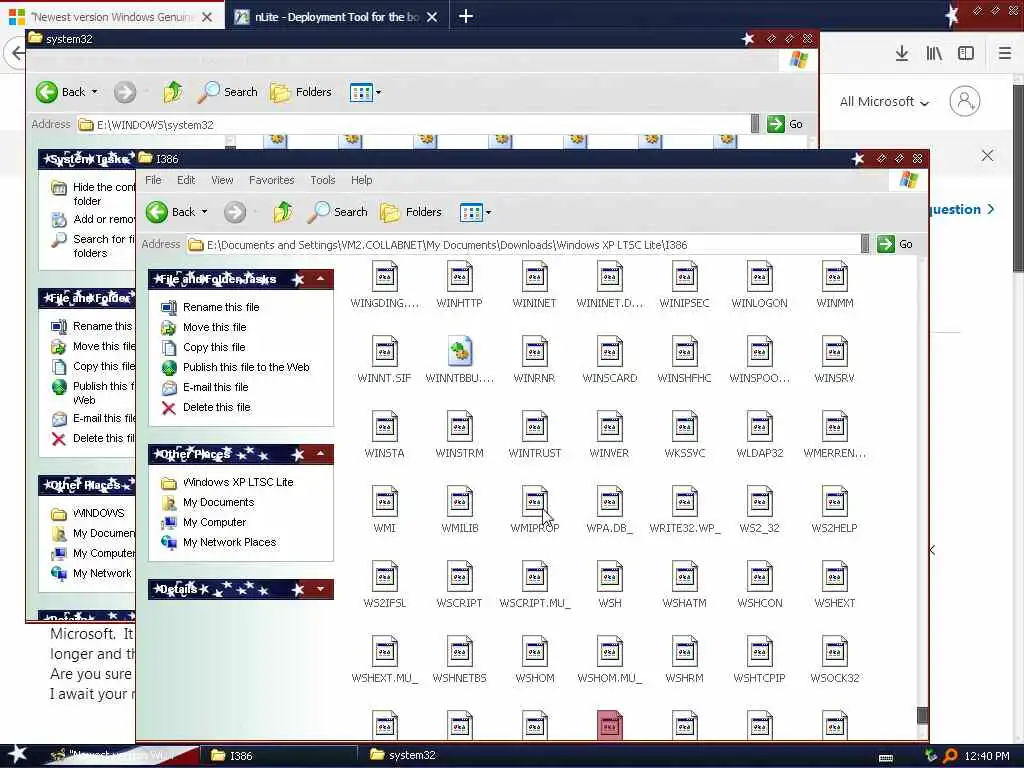Click Publish this file to the Web
Image resolution: width=1024 pixels, height=768 pixels.
click(x=246, y=367)
